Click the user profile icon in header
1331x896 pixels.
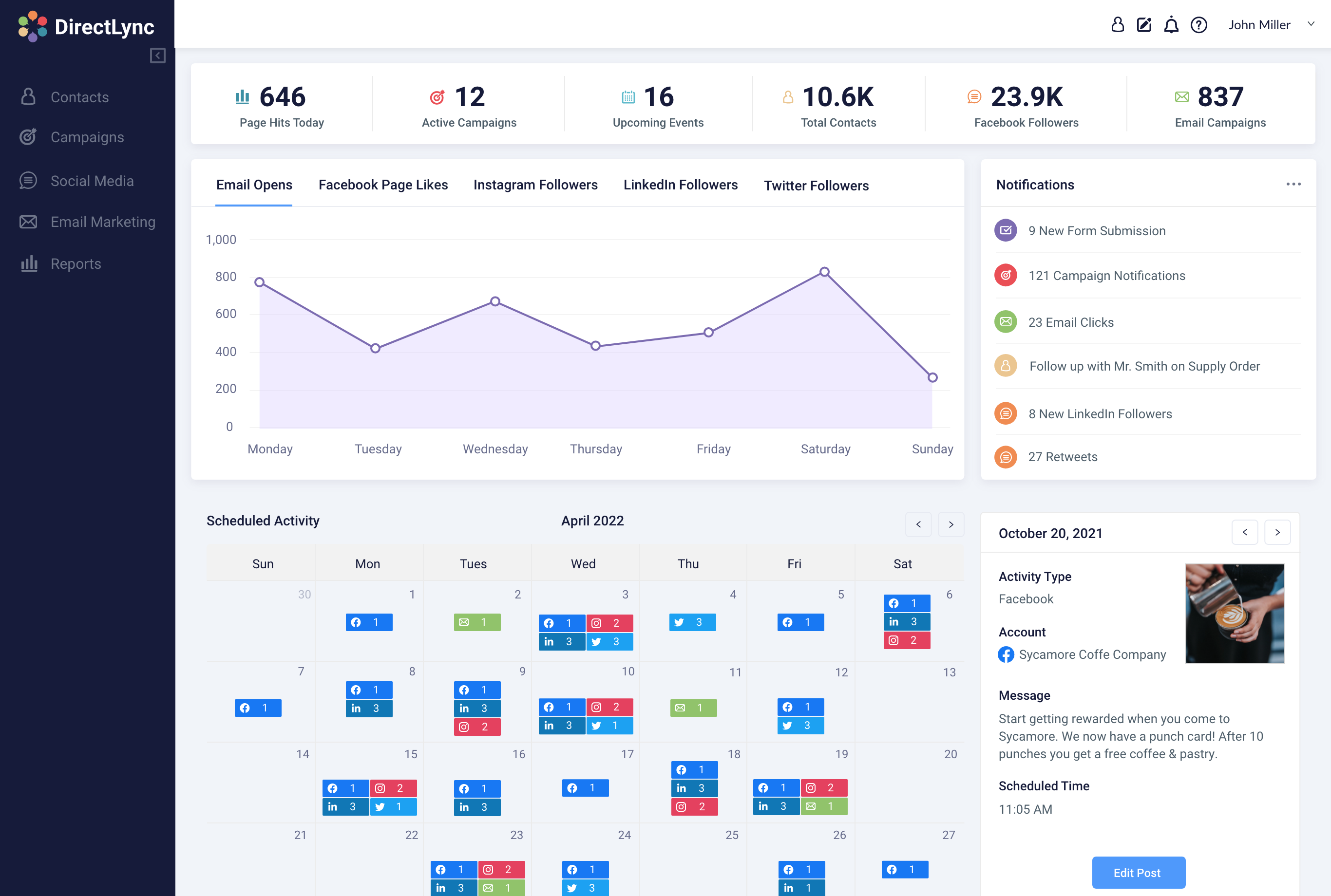[1117, 24]
